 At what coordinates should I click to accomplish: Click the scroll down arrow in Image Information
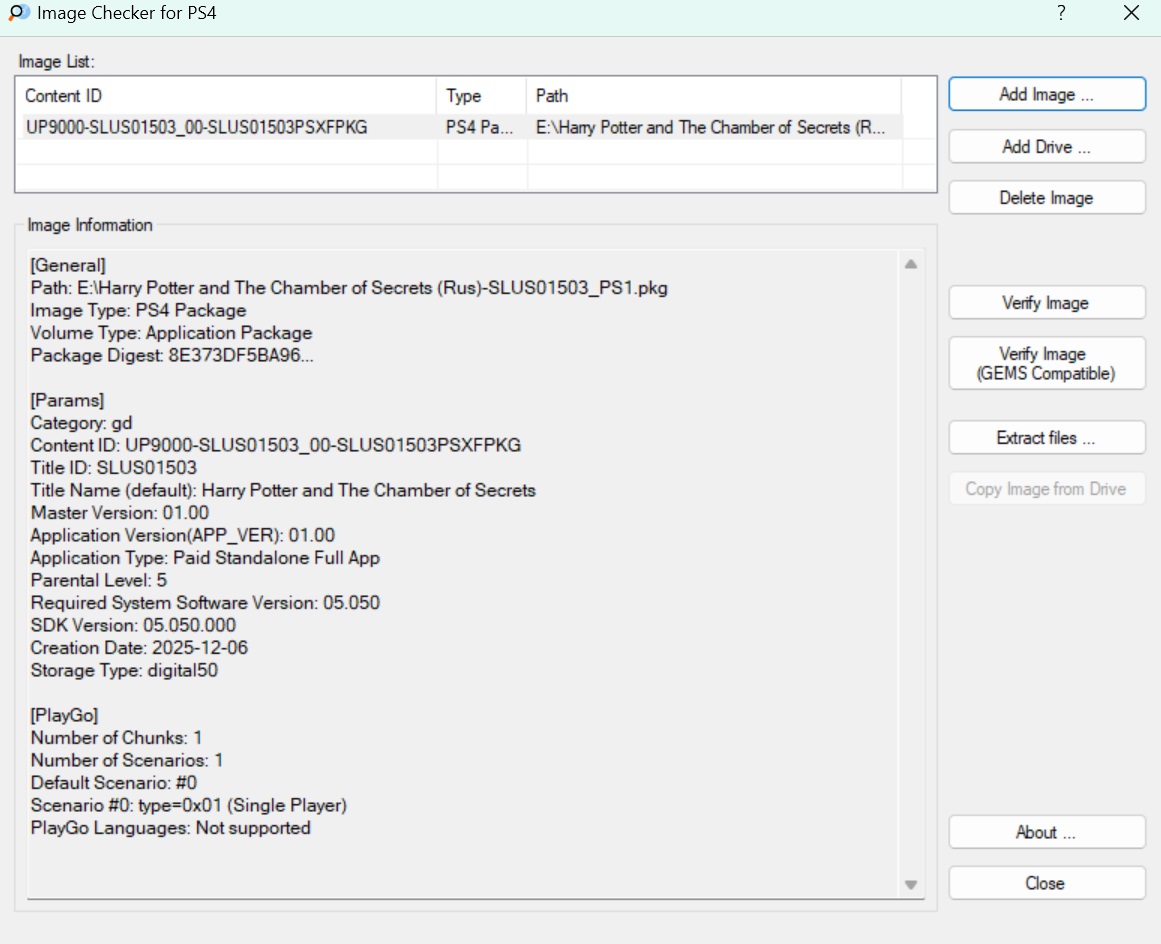point(910,884)
